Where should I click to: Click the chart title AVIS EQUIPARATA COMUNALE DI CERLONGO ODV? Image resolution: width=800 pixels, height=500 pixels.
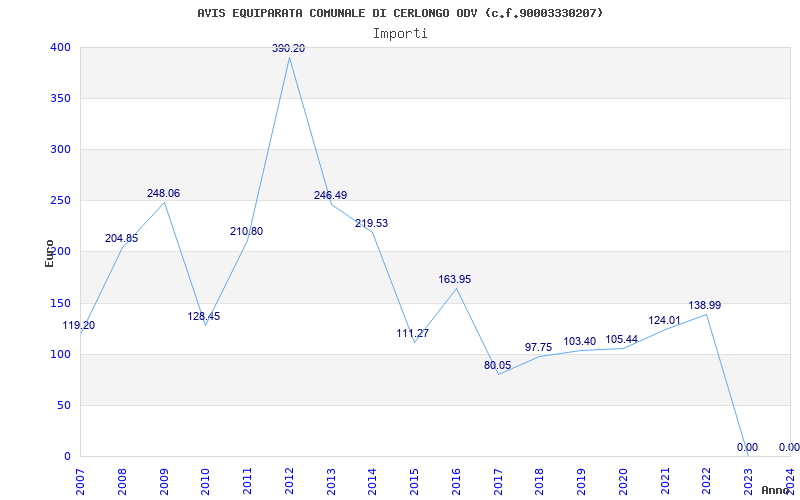click(x=400, y=13)
